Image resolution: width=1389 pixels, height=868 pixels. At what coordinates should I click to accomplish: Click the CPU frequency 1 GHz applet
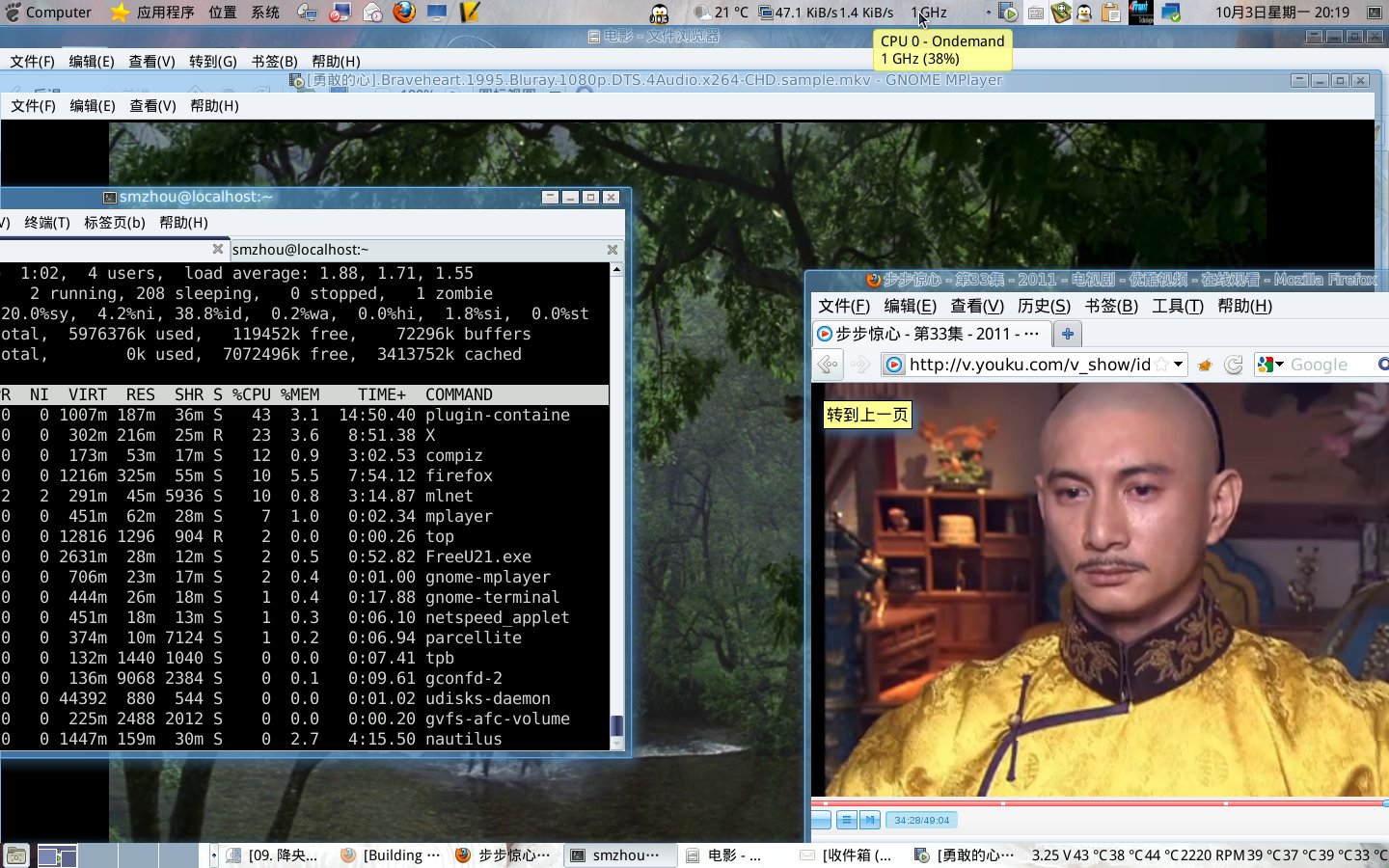pyautogui.click(x=928, y=13)
